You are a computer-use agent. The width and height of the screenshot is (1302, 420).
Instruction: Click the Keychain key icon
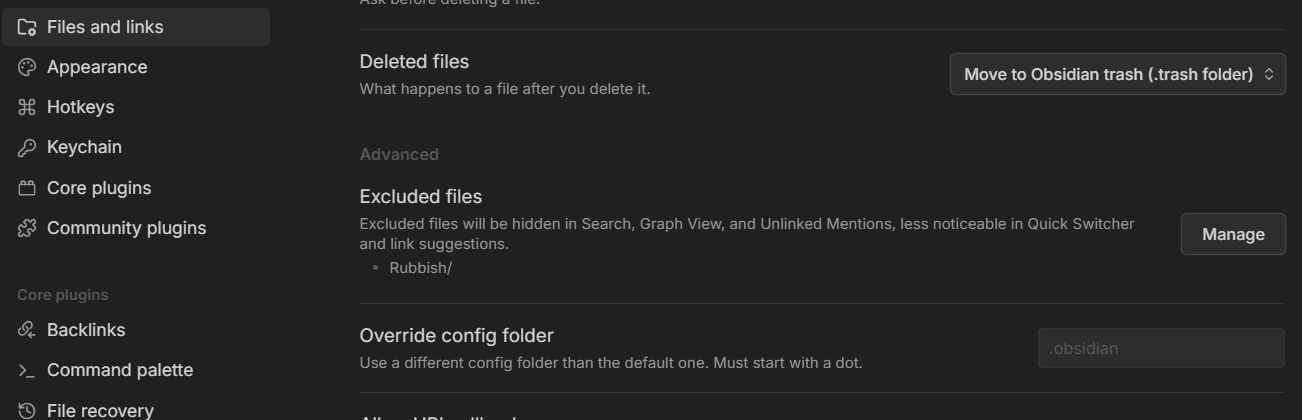pos(27,148)
